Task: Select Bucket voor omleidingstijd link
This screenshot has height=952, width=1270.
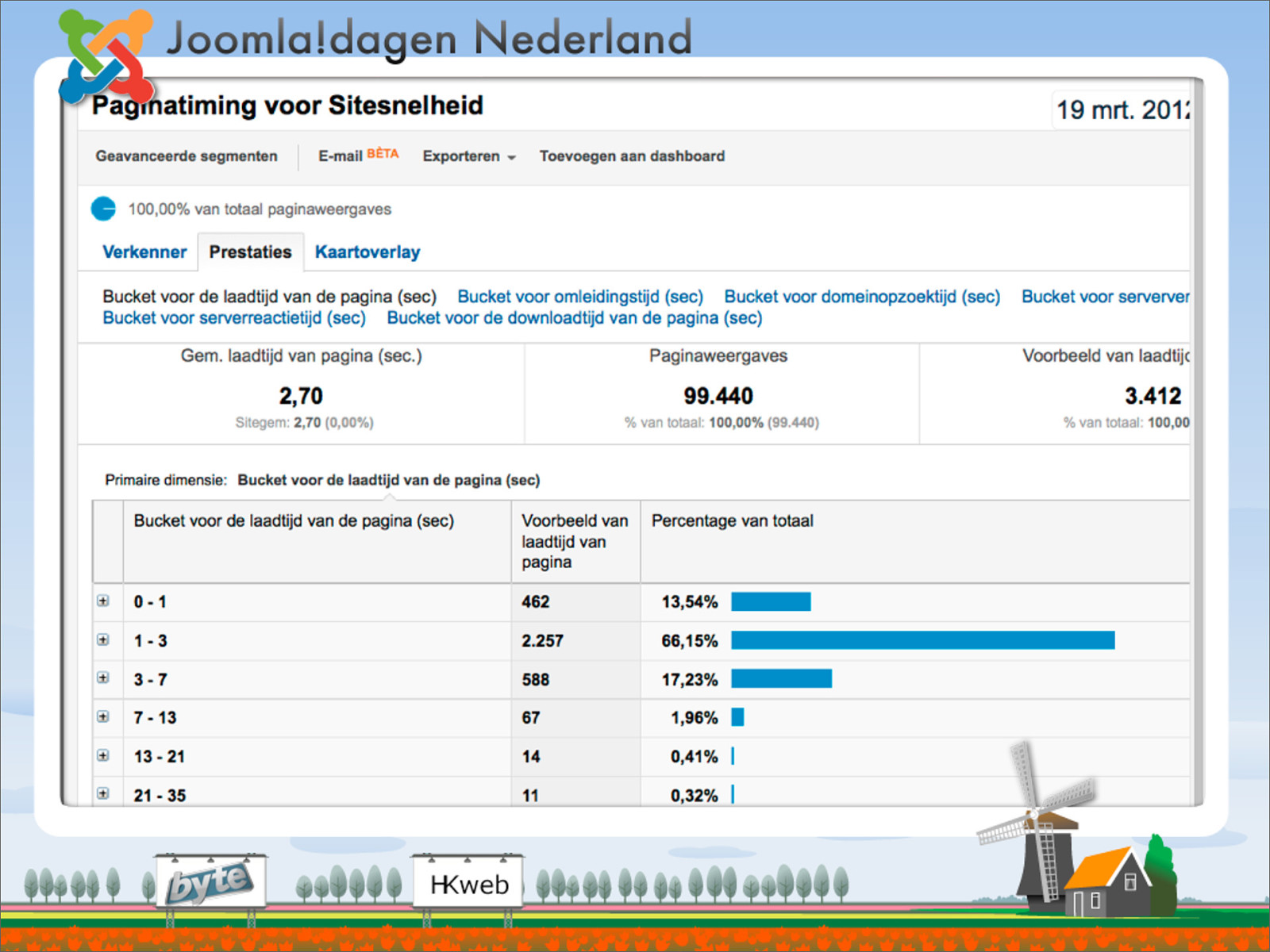Action: coord(580,297)
